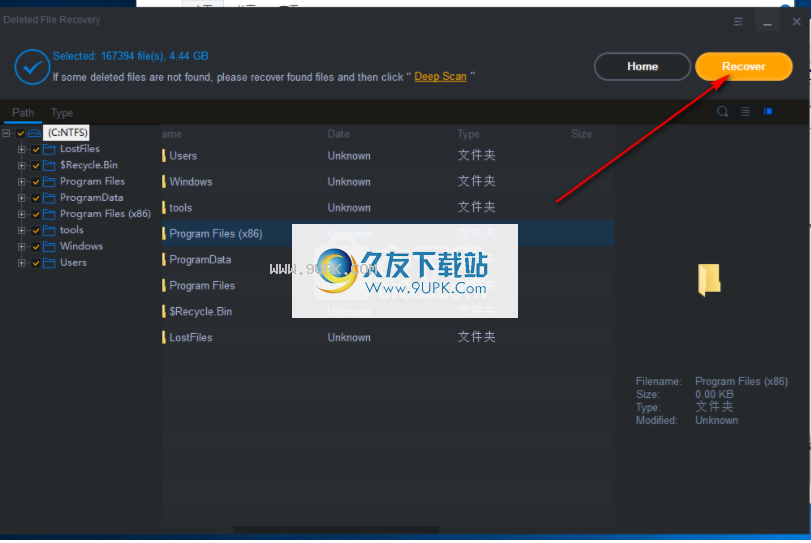Click the tools folder icon in tree
The width and height of the screenshot is (811, 543).
click(x=49, y=231)
